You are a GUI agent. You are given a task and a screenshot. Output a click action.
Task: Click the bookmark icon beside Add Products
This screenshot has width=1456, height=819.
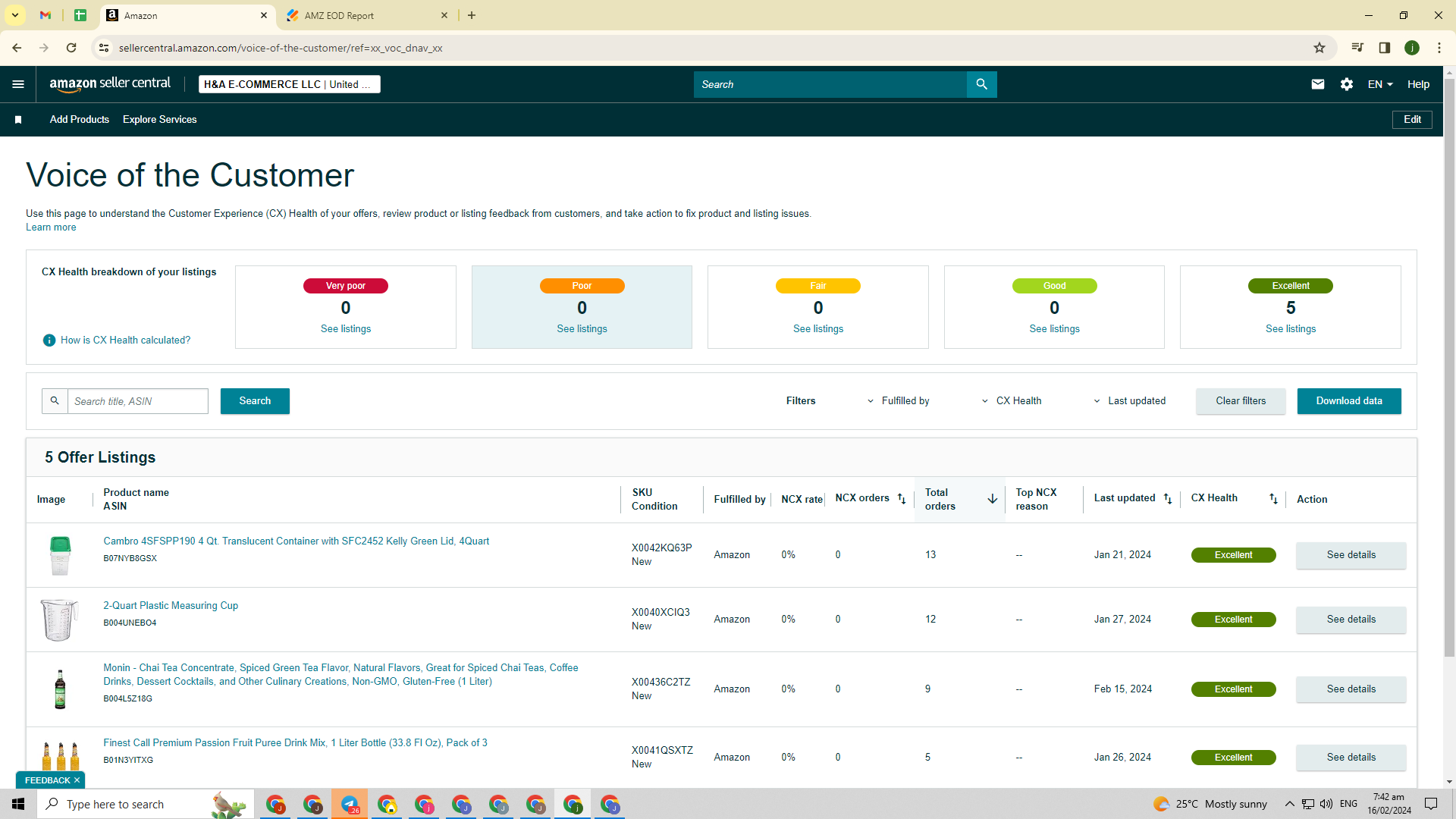coord(18,120)
